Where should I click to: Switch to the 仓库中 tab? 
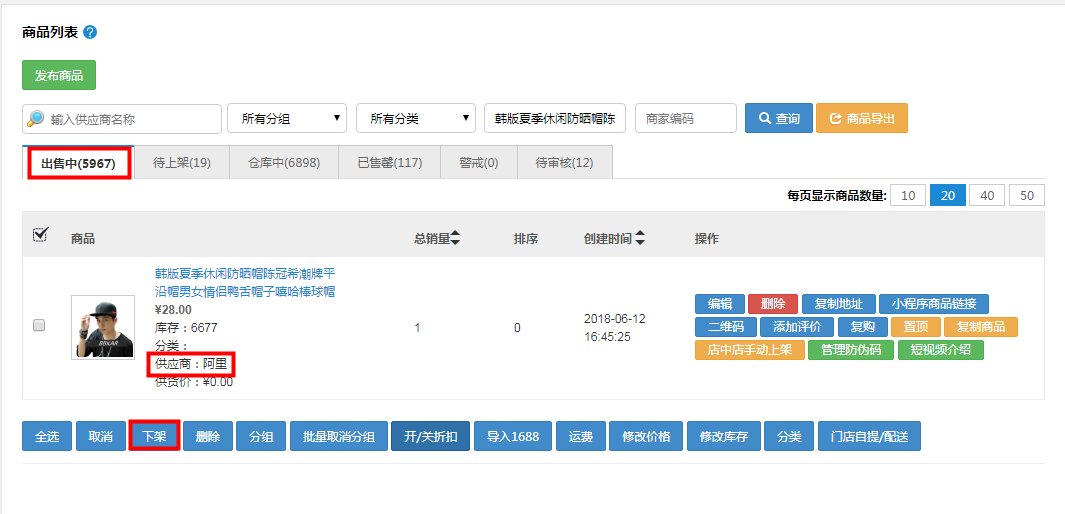pos(284,163)
